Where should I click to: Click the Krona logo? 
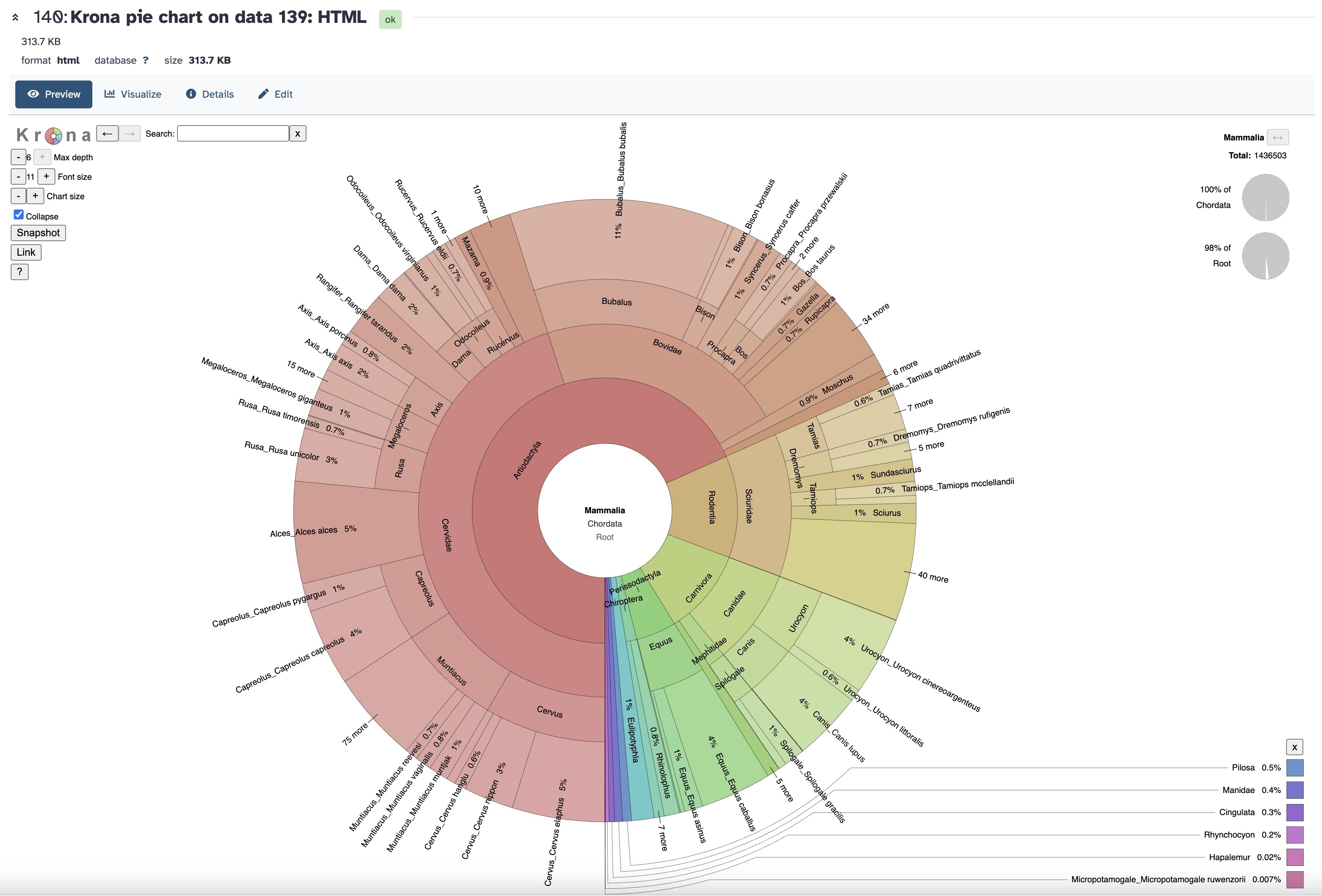(53, 135)
